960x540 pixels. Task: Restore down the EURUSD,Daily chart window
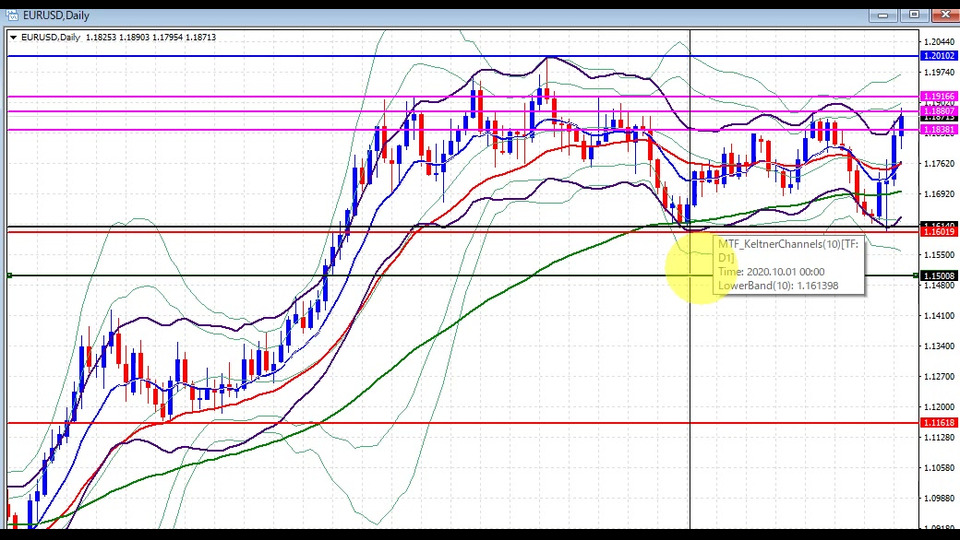pos(914,15)
